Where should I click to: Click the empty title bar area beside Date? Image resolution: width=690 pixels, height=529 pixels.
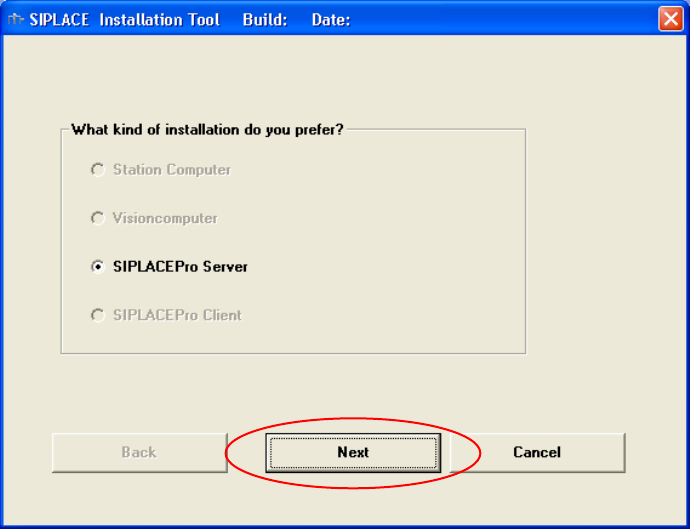(x=500, y=19)
